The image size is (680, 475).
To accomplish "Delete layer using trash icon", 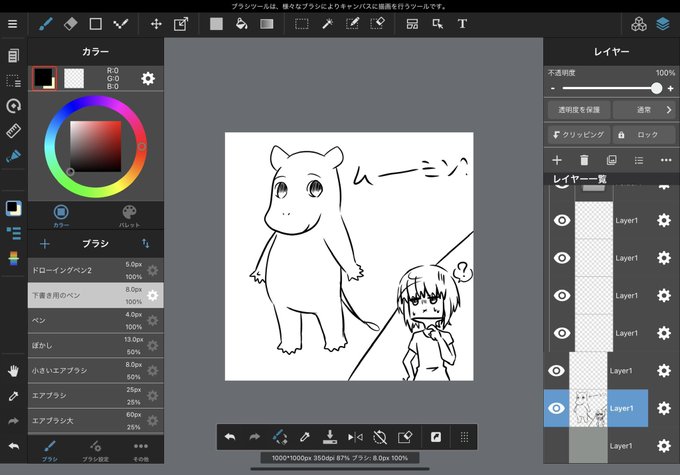I will click(584, 161).
